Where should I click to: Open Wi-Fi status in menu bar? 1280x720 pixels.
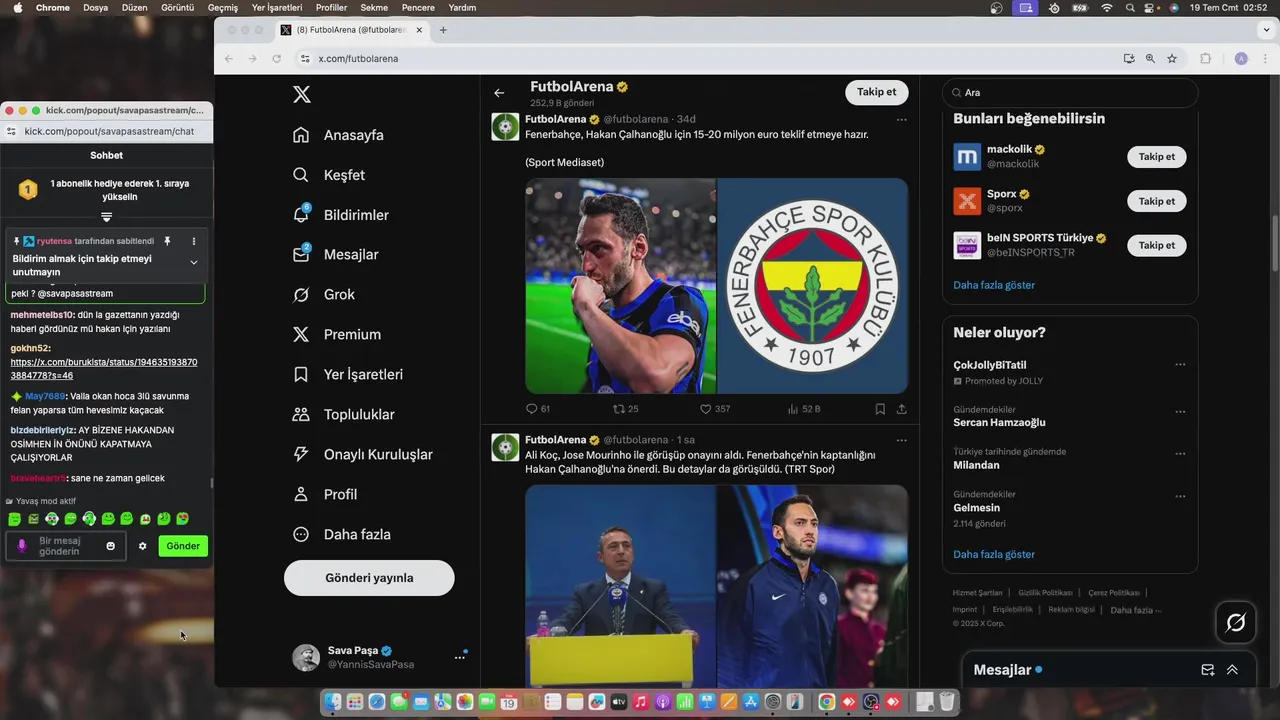pos(1107,7)
